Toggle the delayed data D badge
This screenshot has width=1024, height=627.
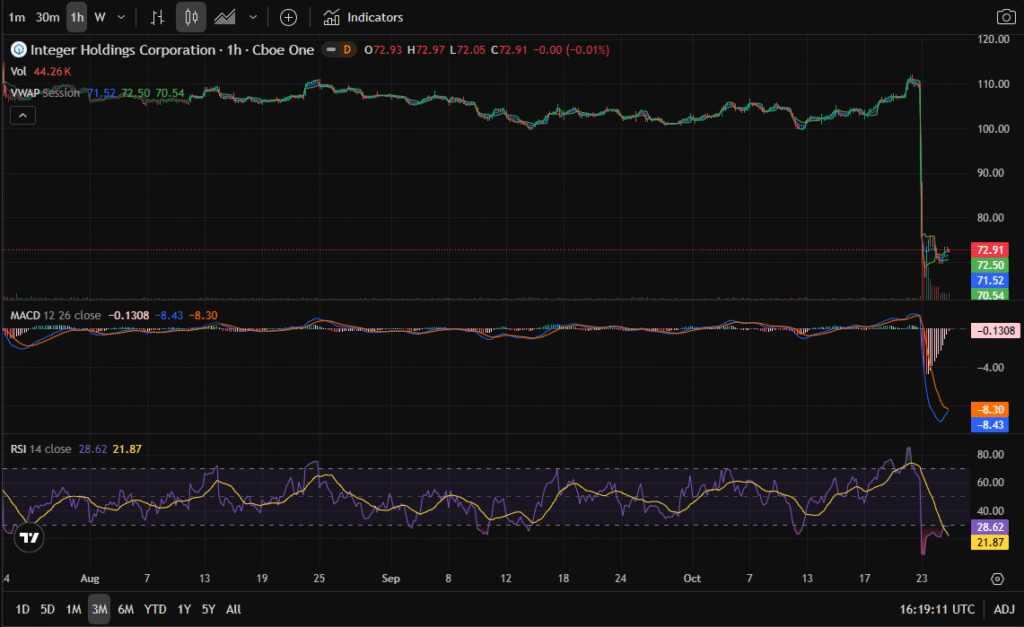click(347, 50)
